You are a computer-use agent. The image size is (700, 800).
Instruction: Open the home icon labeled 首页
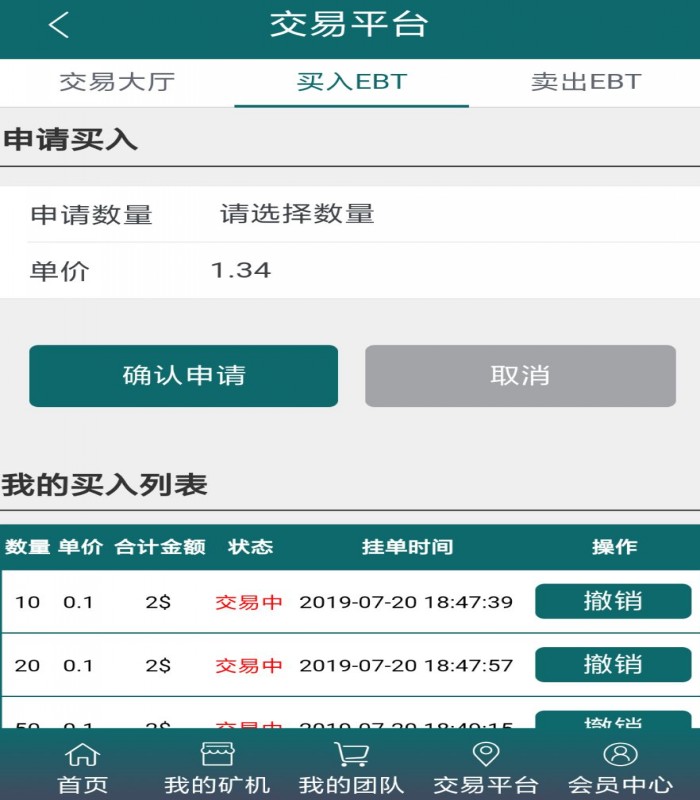(82, 754)
